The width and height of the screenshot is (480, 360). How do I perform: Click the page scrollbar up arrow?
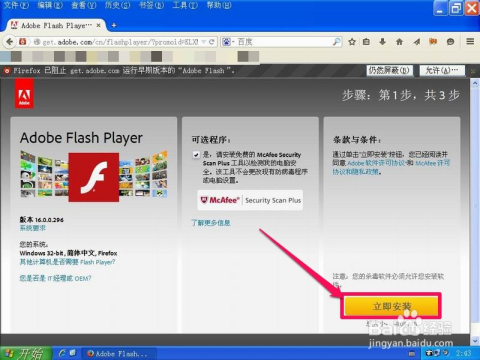click(475, 83)
